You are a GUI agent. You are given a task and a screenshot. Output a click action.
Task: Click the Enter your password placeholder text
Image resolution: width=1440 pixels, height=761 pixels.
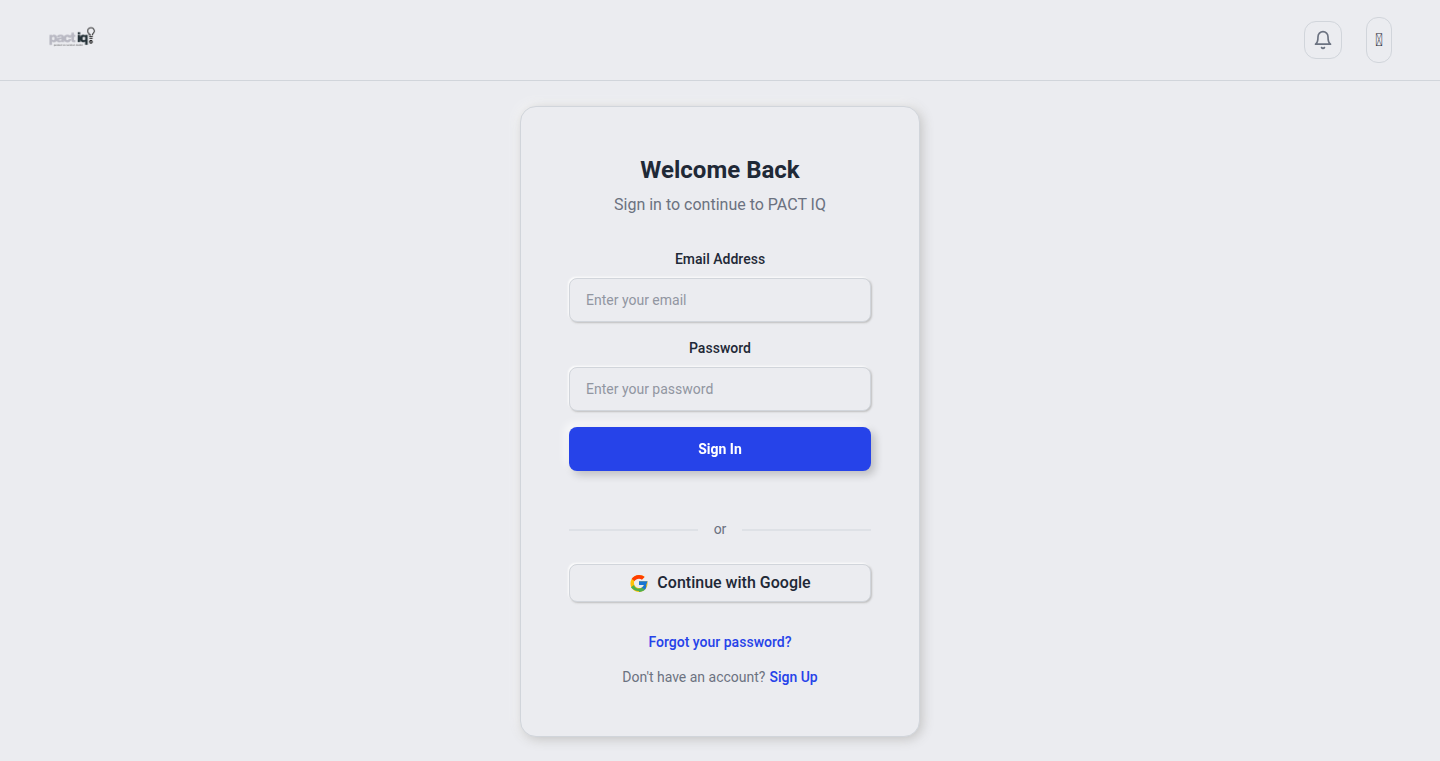[650, 389]
